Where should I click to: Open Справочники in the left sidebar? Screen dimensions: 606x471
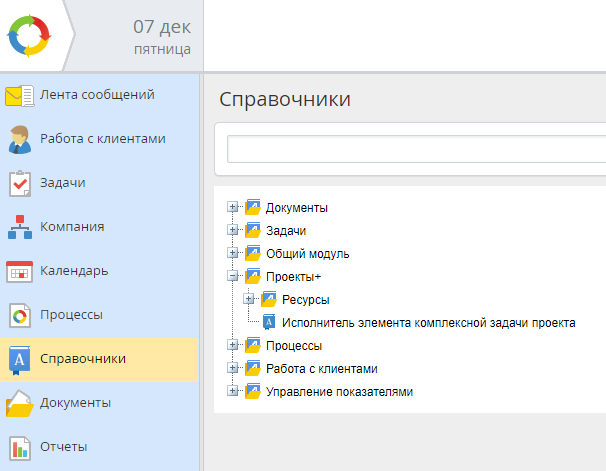click(82, 359)
